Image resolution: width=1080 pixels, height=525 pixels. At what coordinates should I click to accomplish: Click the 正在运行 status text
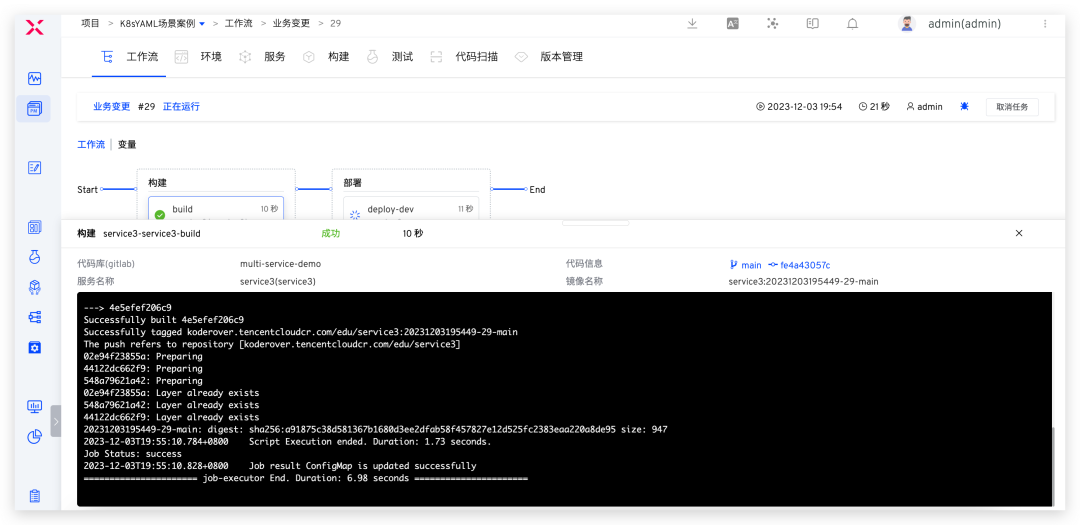pyautogui.click(x=181, y=107)
